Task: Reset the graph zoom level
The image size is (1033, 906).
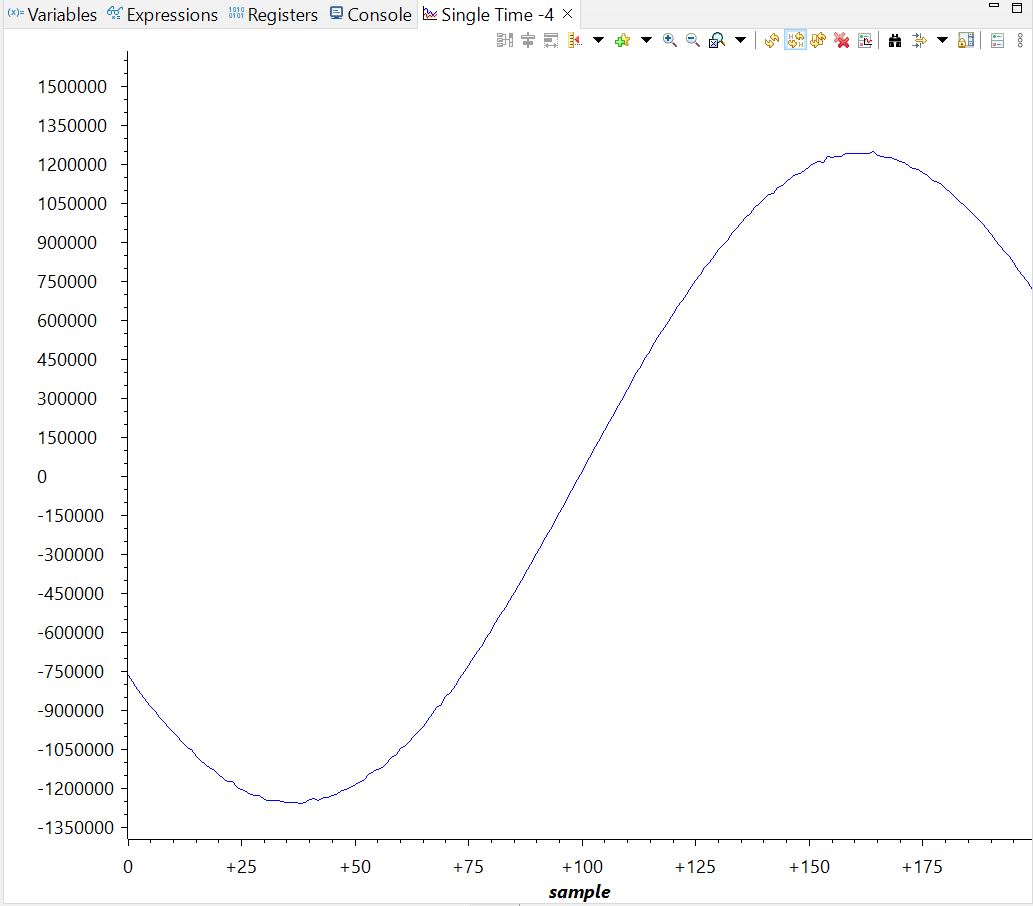Action: point(717,40)
